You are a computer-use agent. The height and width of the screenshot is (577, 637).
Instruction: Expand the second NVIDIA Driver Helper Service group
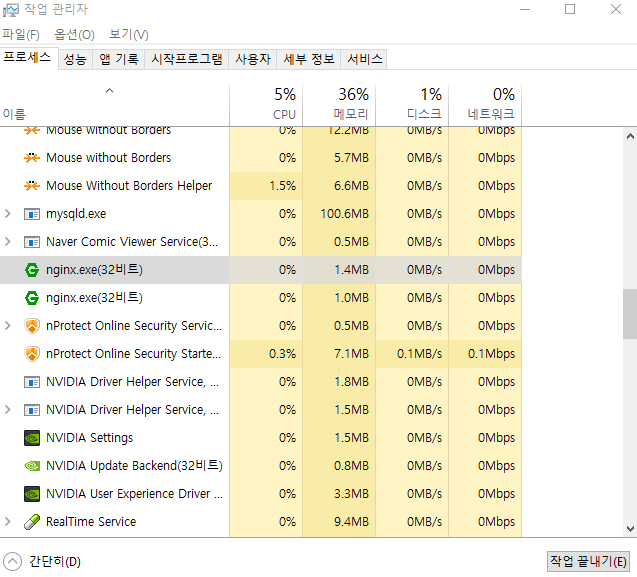(7, 410)
